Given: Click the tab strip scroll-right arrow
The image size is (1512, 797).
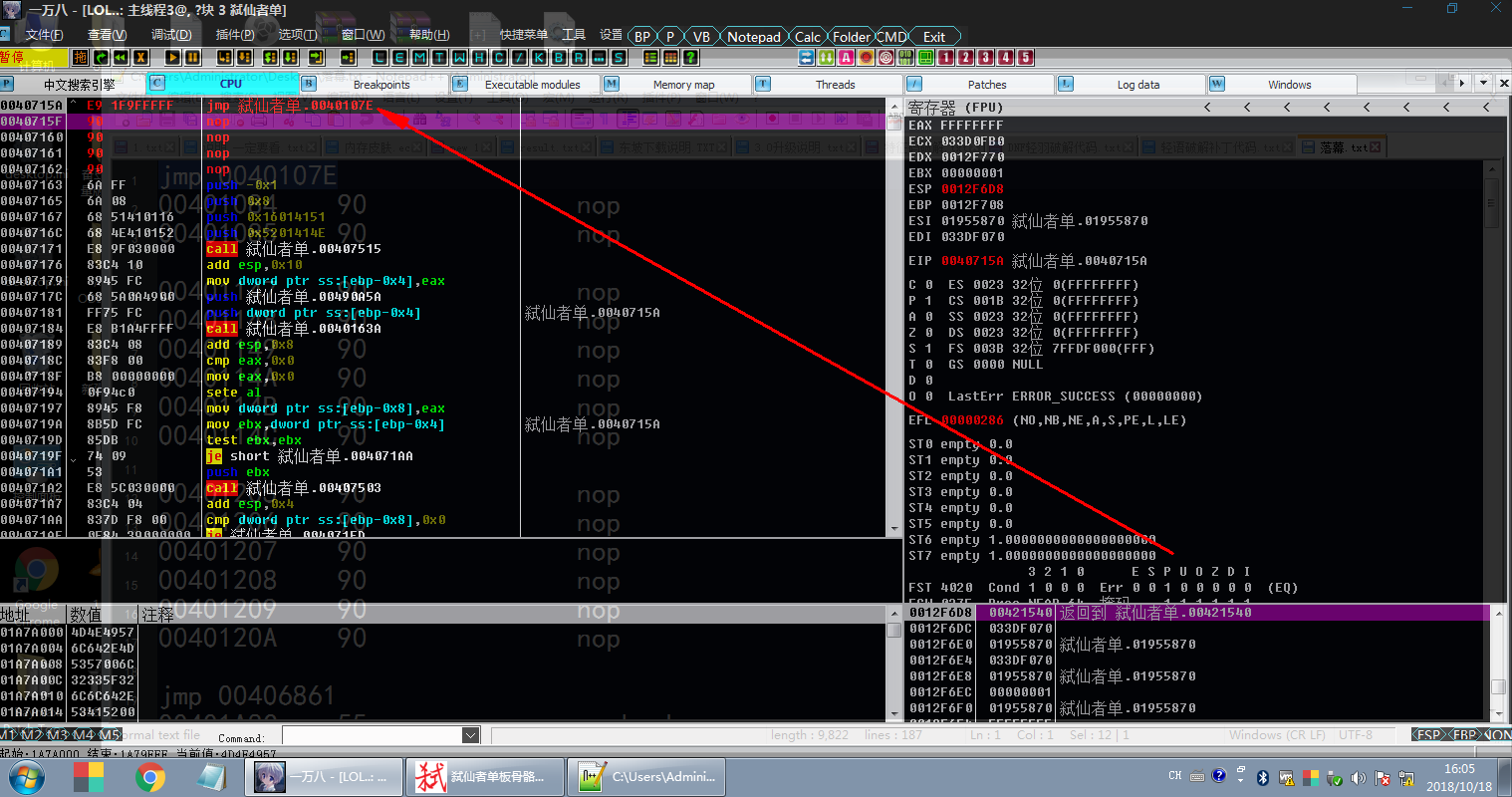Looking at the screenshot, I should tap(1462, 84).
